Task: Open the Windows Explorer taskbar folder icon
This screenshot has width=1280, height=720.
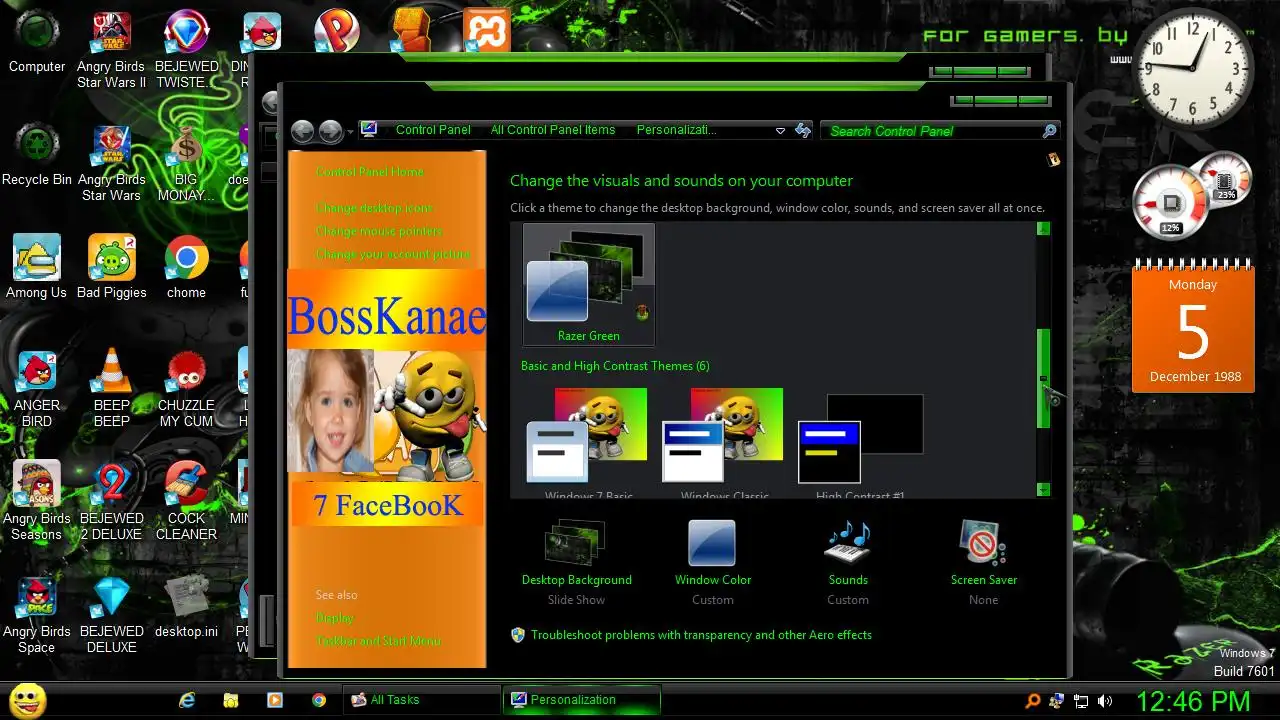Action: 230,700
